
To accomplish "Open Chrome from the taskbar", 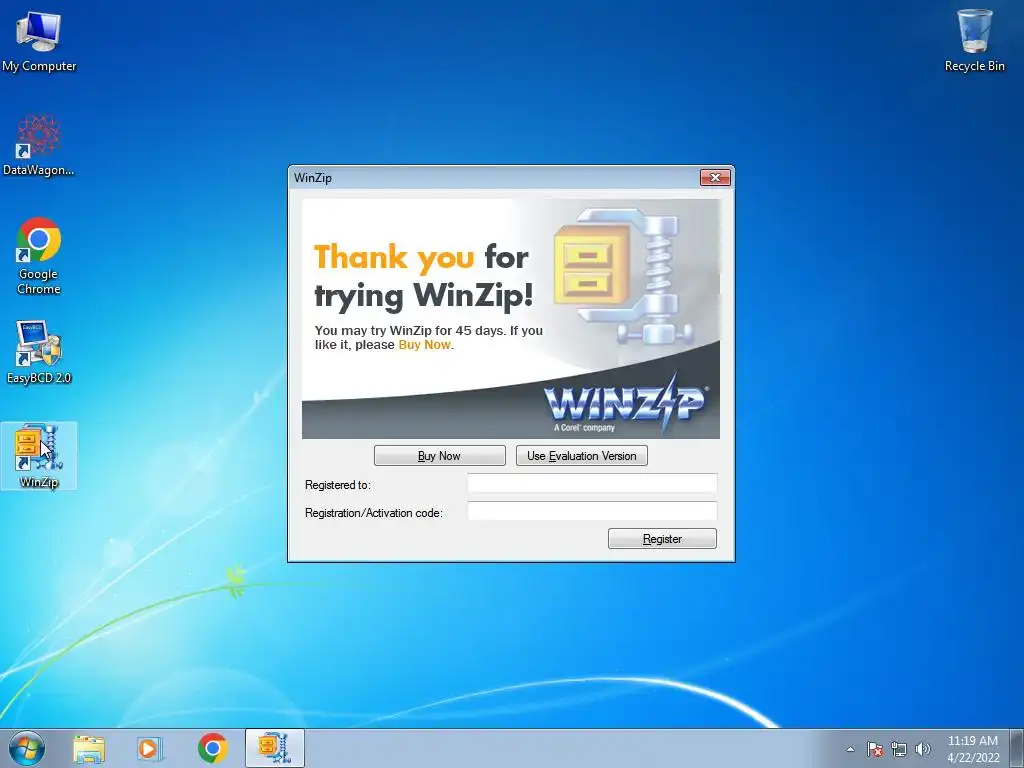I will click(213, 748).
